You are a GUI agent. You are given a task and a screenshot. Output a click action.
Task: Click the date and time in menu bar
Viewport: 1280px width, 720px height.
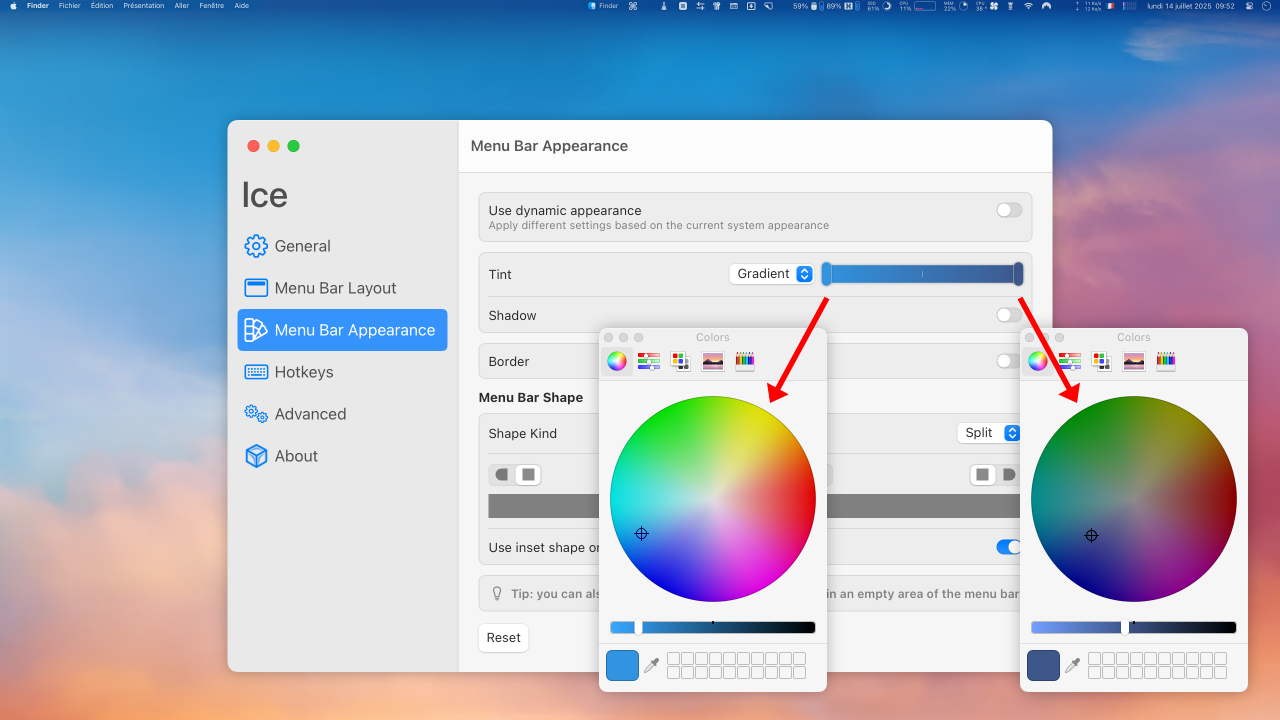[x=1190, y=6]
